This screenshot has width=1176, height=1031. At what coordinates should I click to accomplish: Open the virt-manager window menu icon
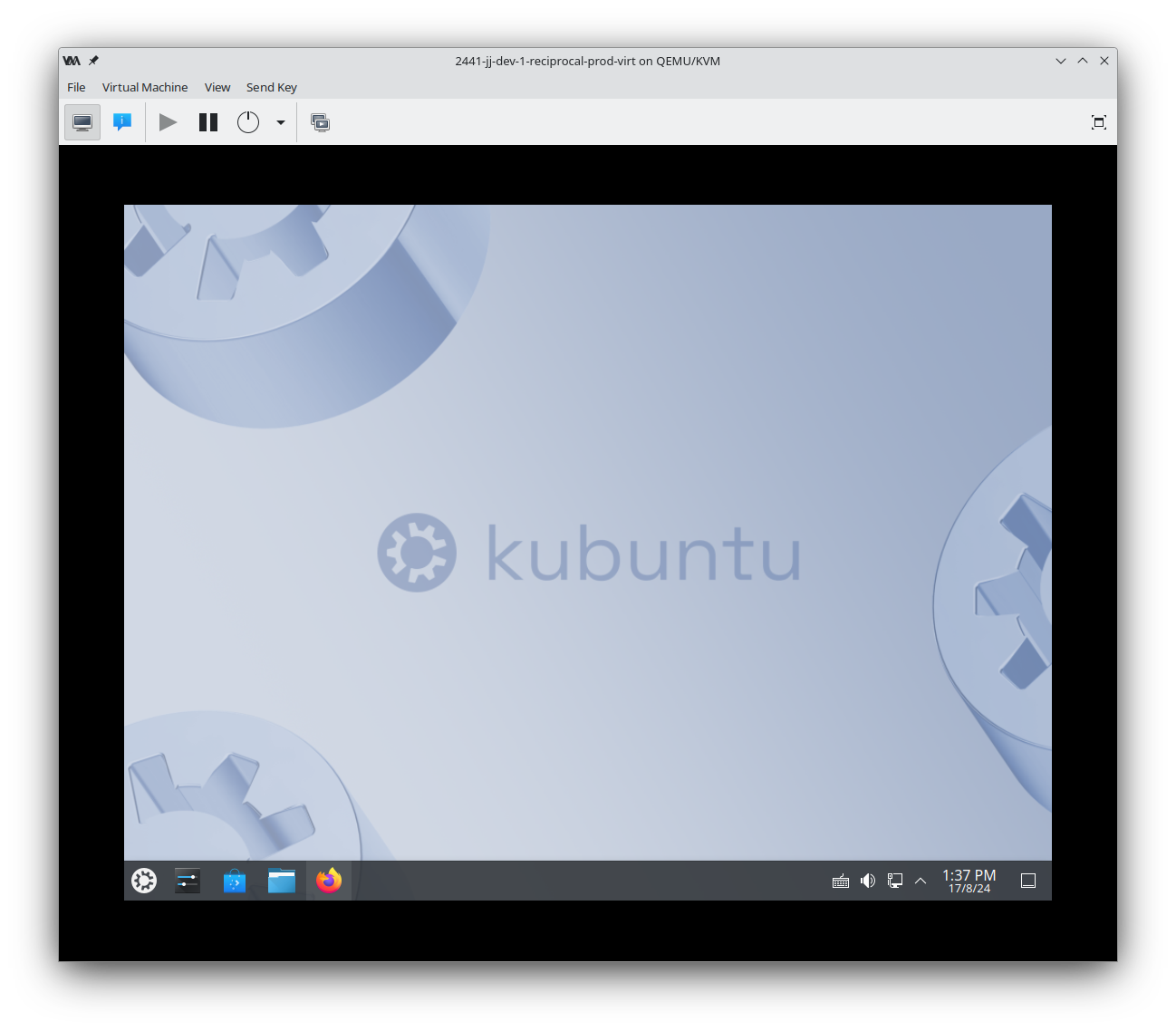[x=72, y=61]
